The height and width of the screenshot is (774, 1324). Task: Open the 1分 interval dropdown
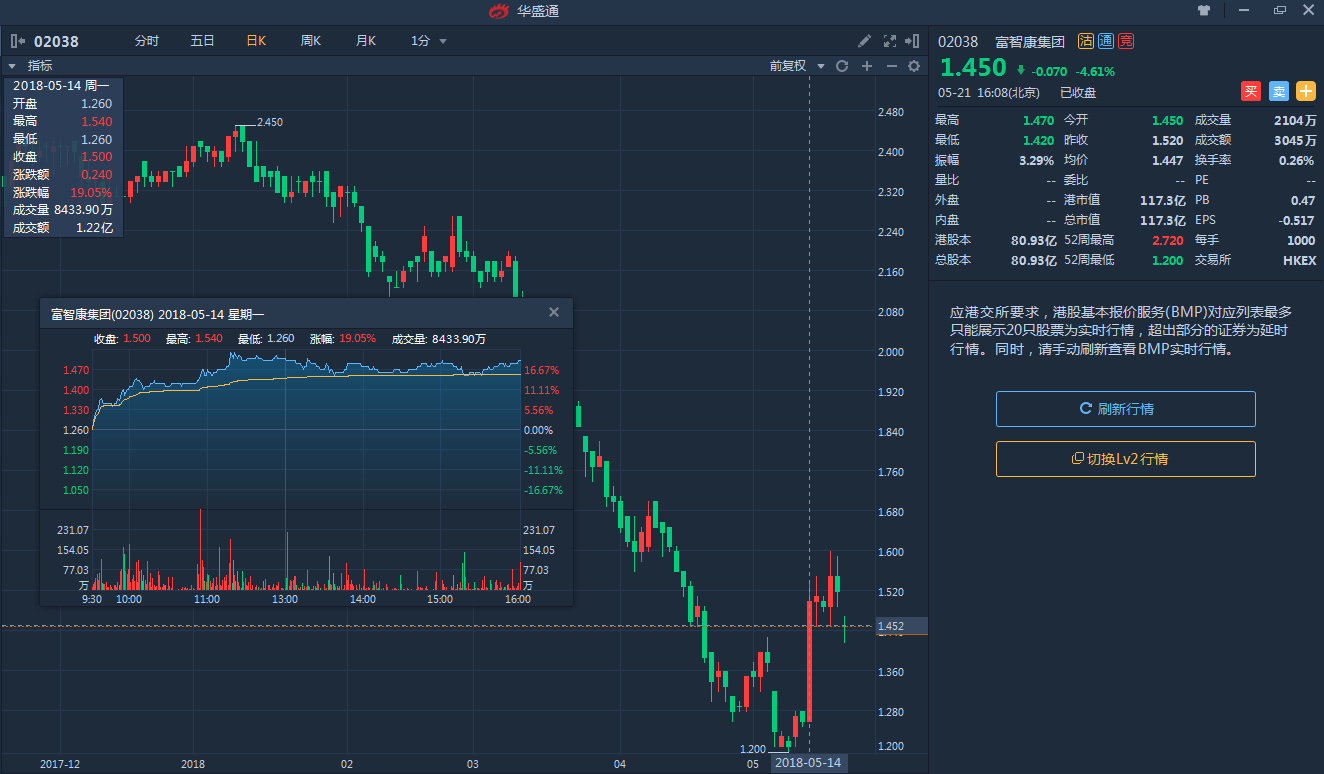428,41
